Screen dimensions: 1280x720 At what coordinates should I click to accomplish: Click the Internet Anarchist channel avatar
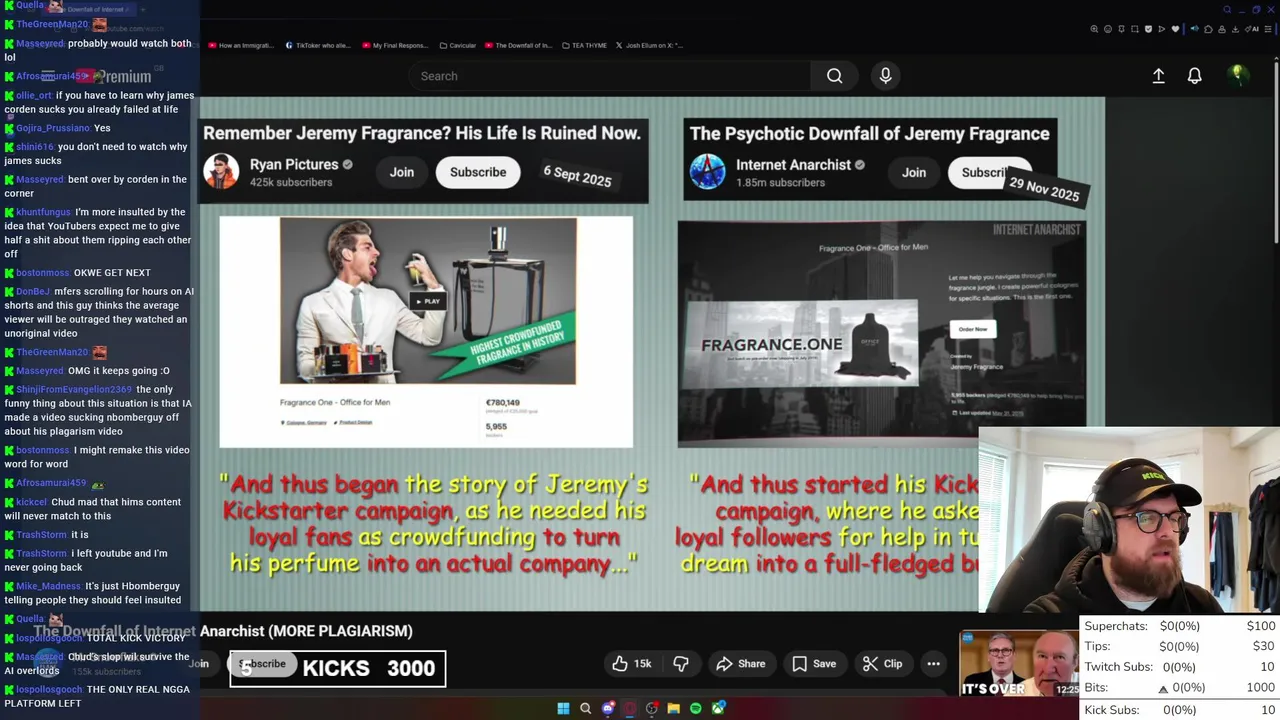(707, 172)
